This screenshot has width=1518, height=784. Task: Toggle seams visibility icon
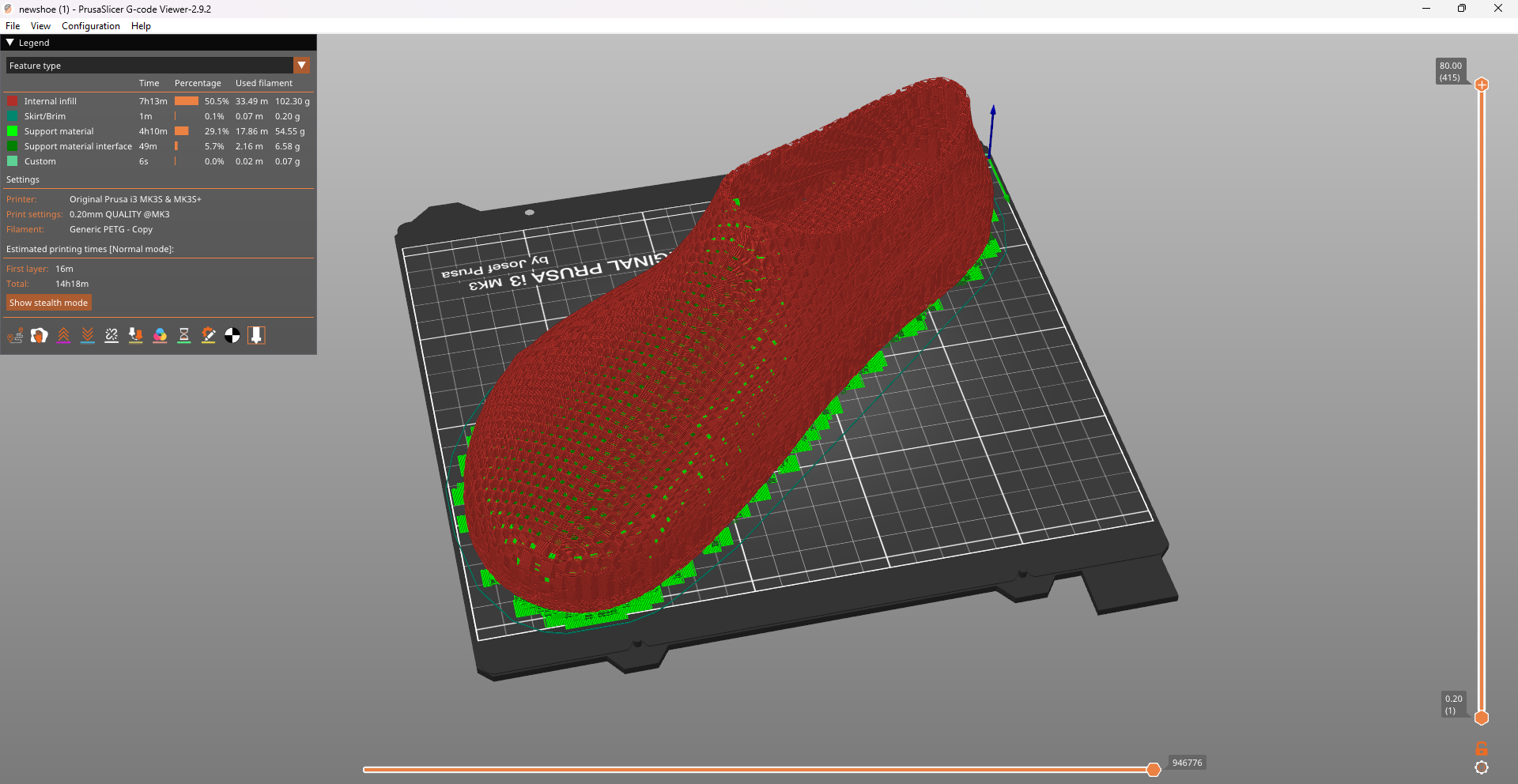click(111, 336)
